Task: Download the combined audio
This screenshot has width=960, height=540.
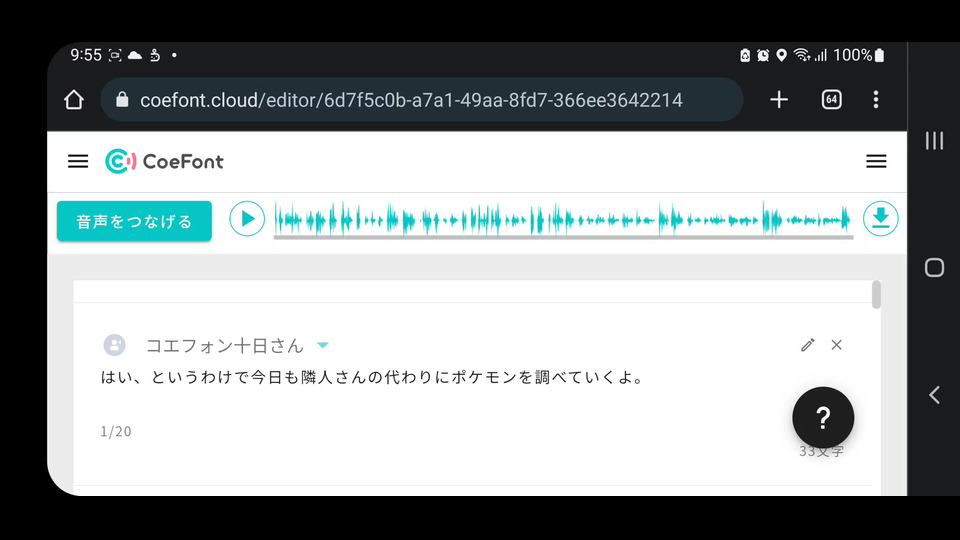Action: pyautogui.click(x=880, y=219)
